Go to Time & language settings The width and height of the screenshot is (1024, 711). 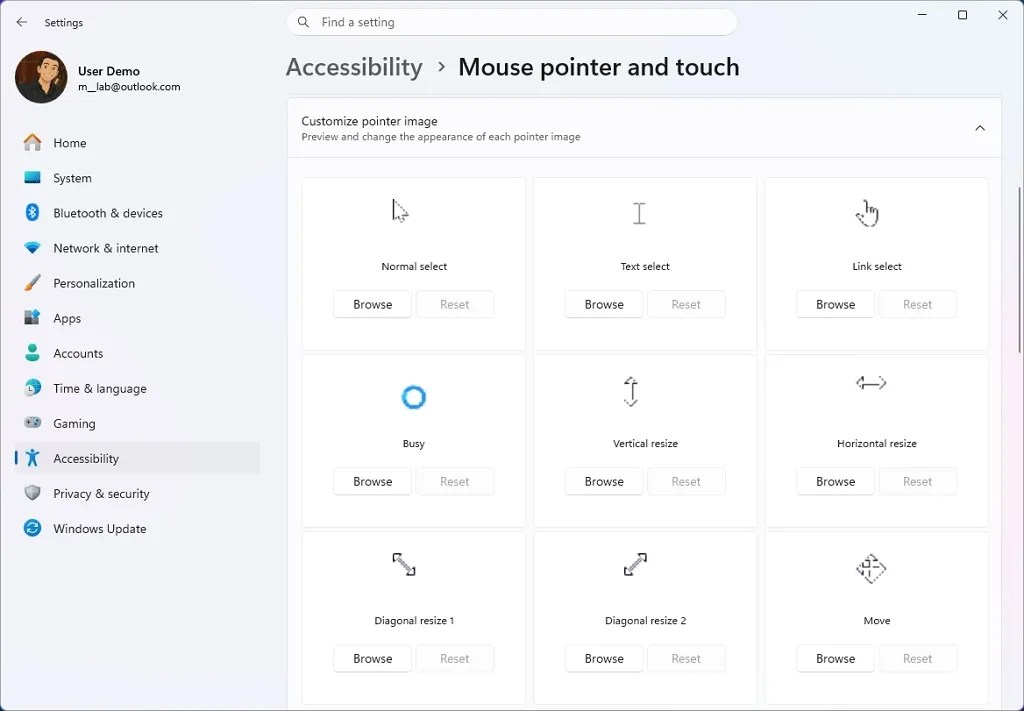tap(137, 388)
